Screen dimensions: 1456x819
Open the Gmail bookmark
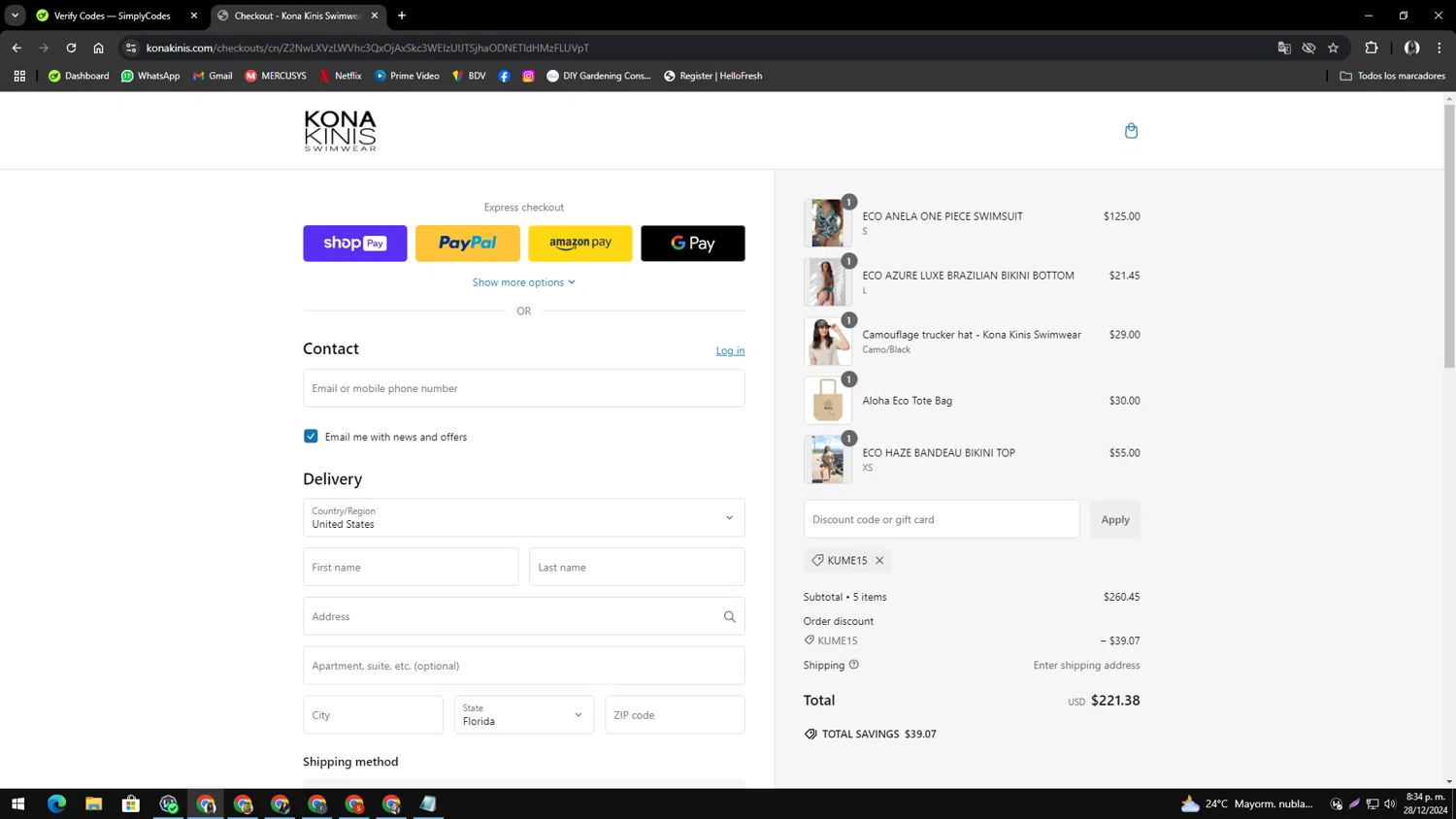[213, 76]
